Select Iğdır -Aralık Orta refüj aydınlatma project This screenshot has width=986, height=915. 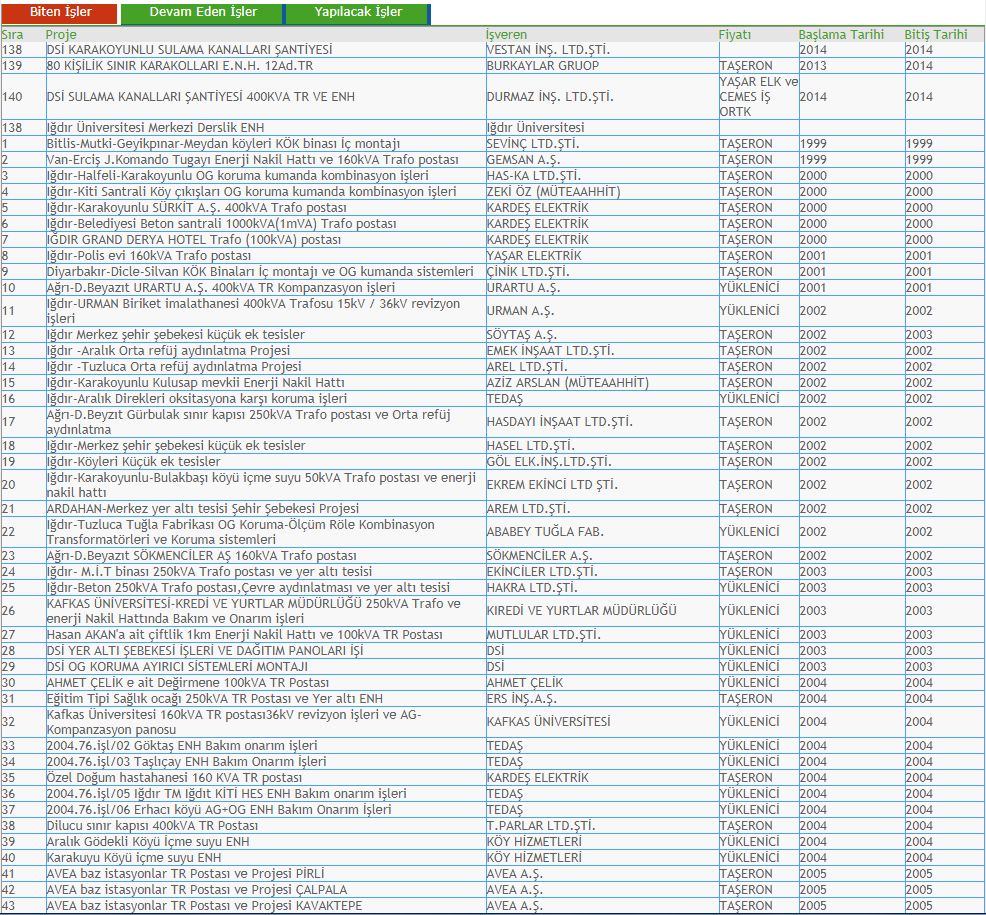click(x=266, y=351)
